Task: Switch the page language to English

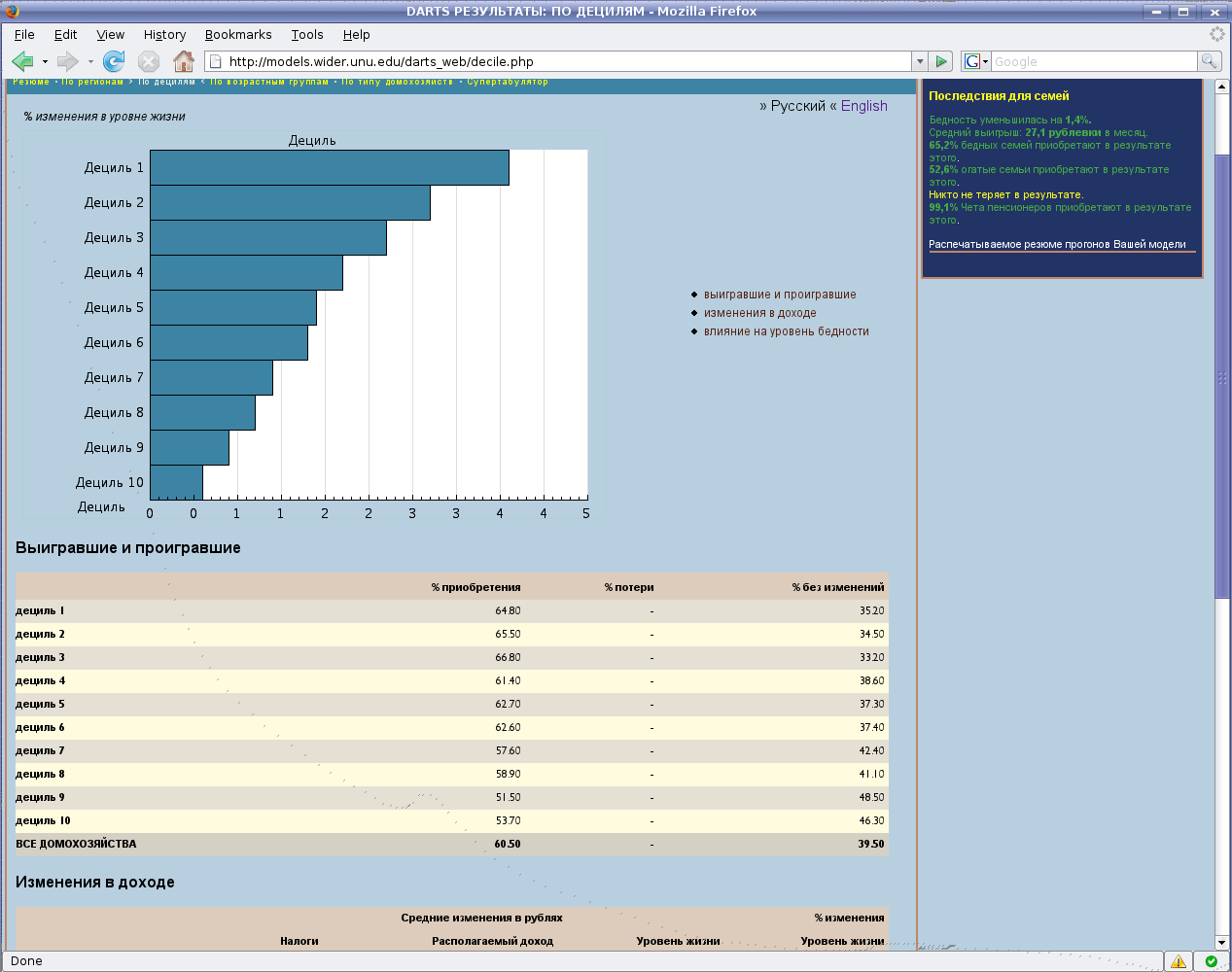Action: pos(862,105)
